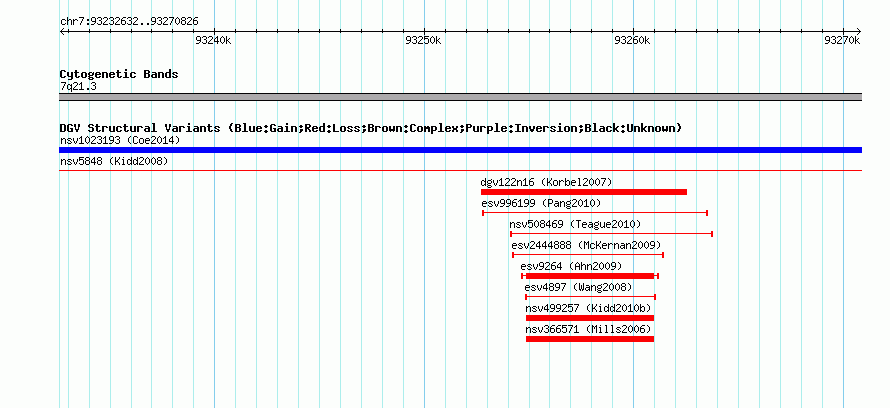Click the 93250k ruler label
Viewport: 890px width, 408px height.
[423, 40]
